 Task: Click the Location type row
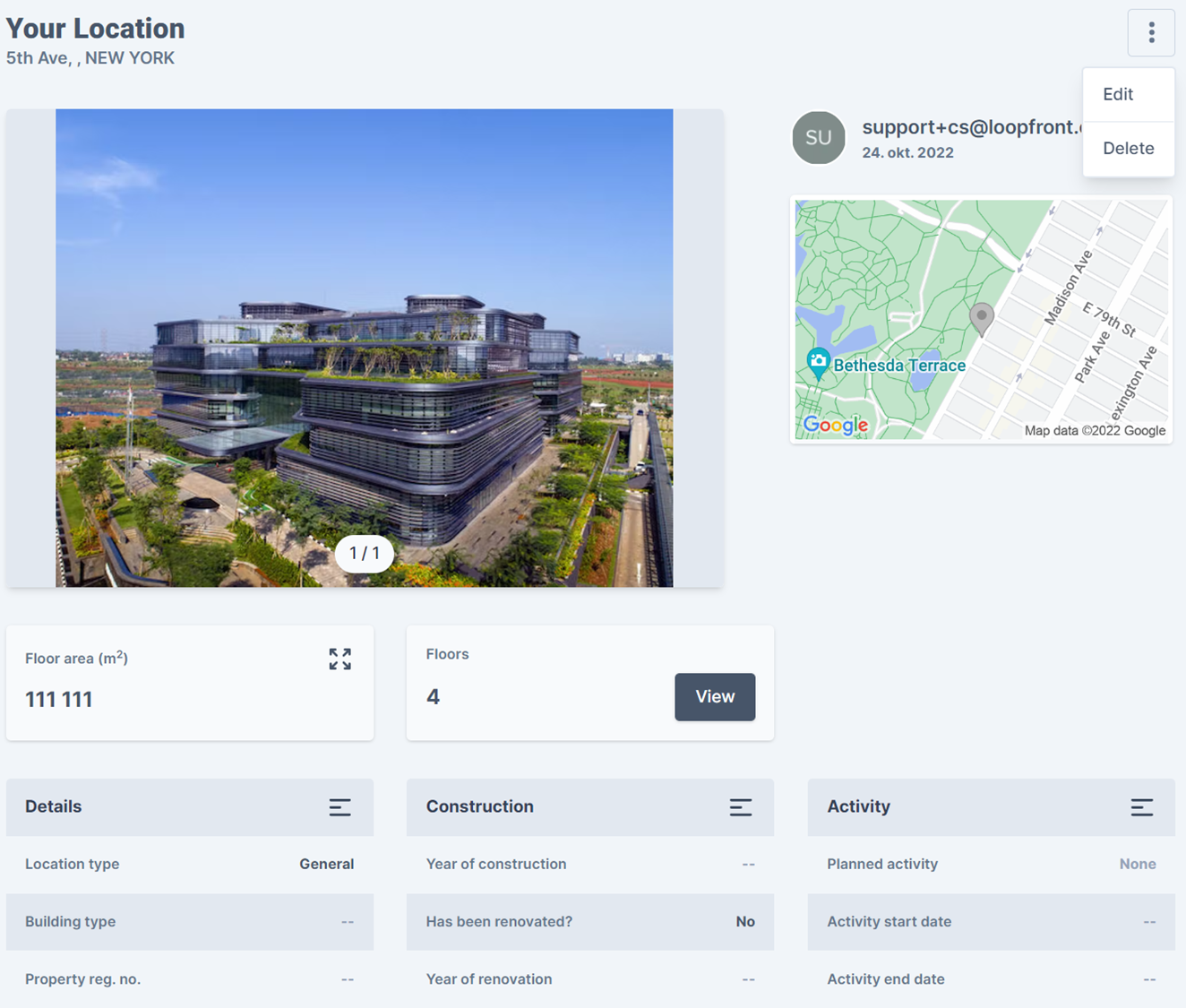[x=190, y=865]
